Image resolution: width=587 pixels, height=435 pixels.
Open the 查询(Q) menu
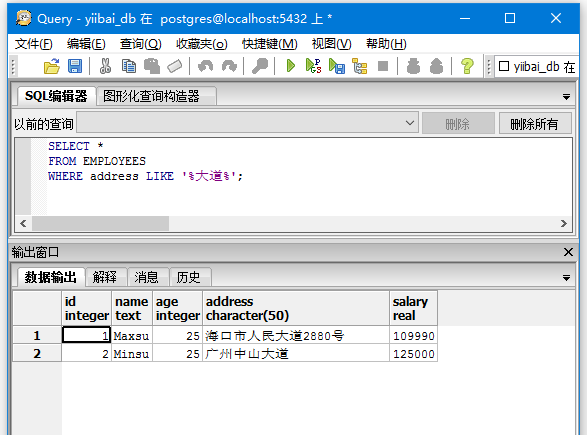coord(140,44)
